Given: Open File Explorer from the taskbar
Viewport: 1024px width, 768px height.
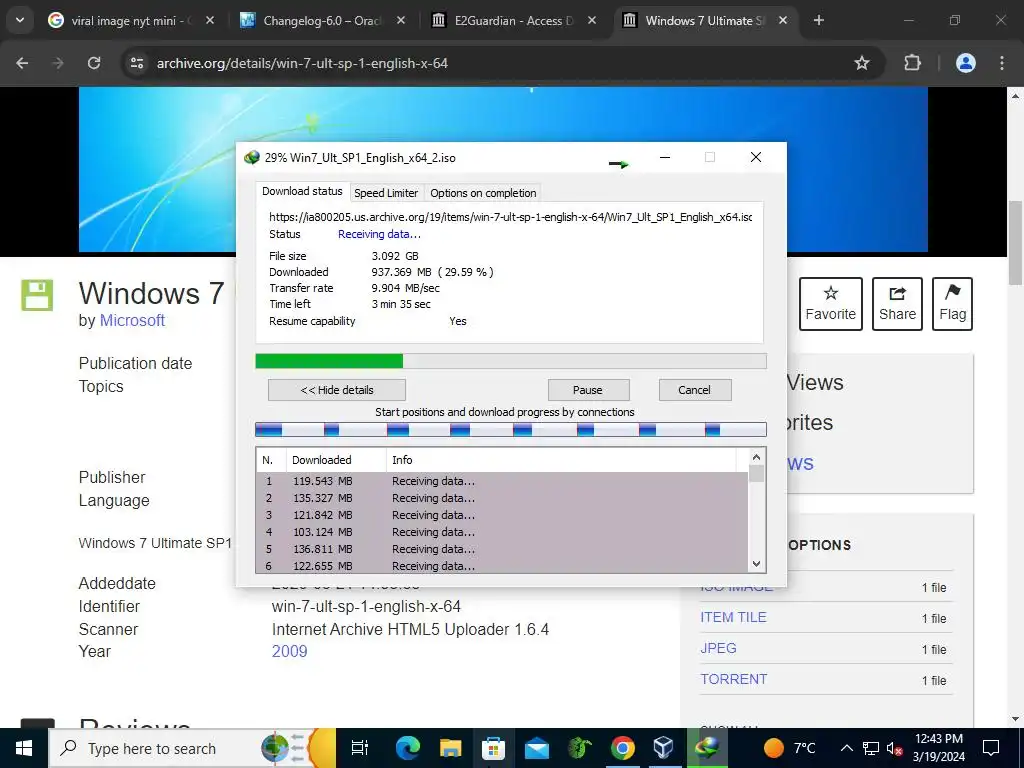Looking at the screenshot, I should (x=451, y=748).
